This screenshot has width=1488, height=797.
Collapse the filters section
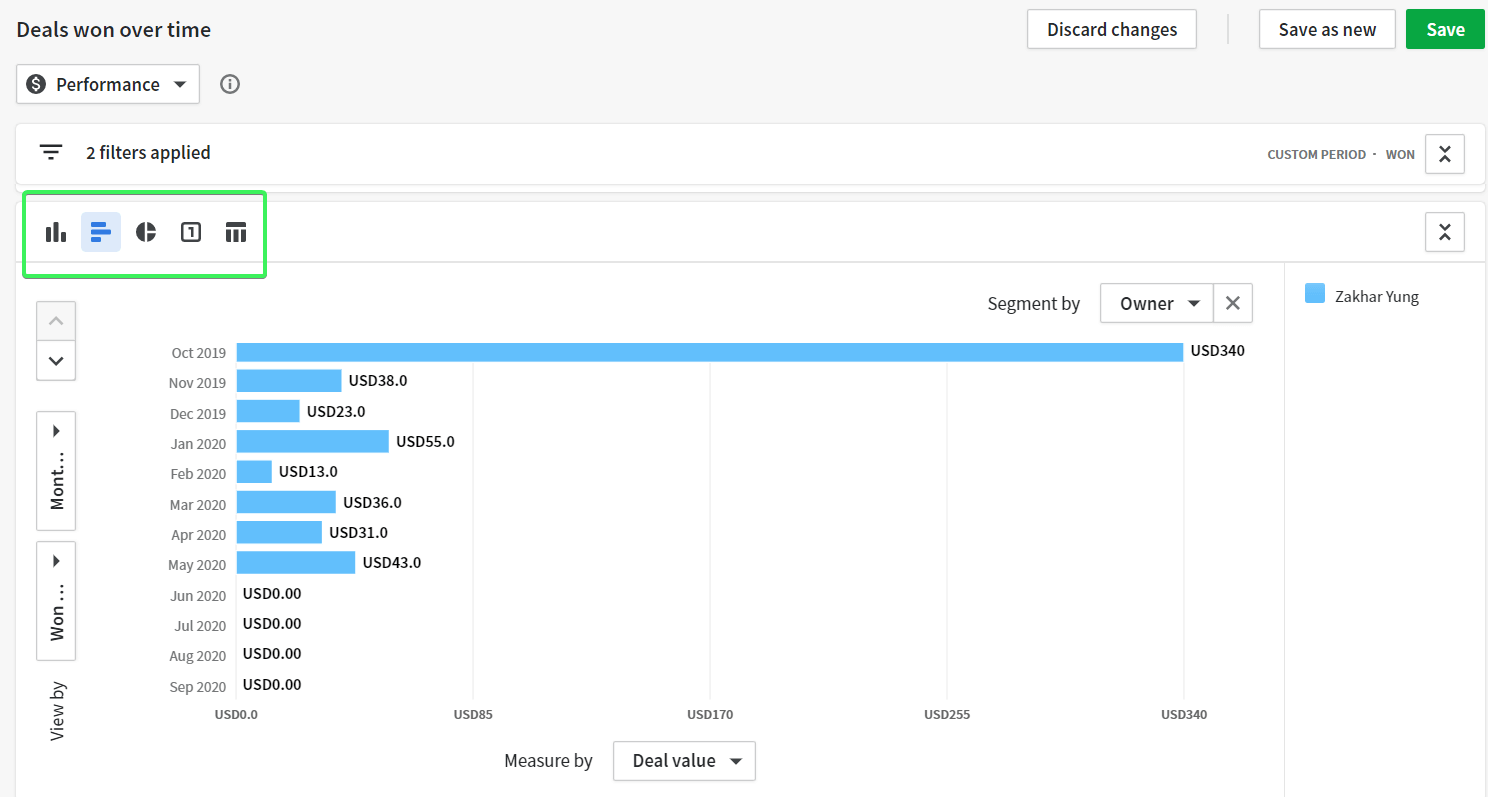point(1444,154)
